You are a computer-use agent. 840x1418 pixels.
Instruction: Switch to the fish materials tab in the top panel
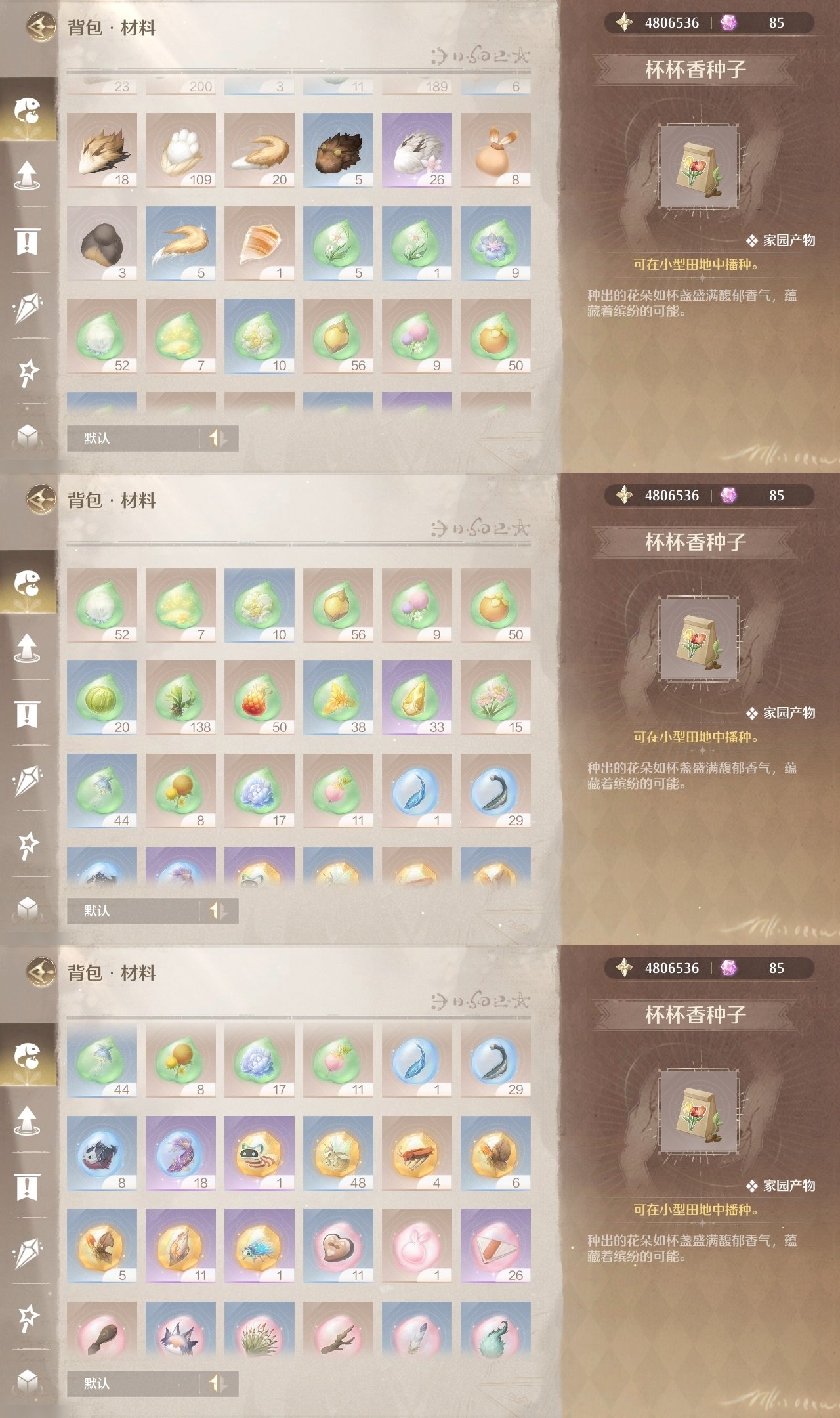point(28,110)
